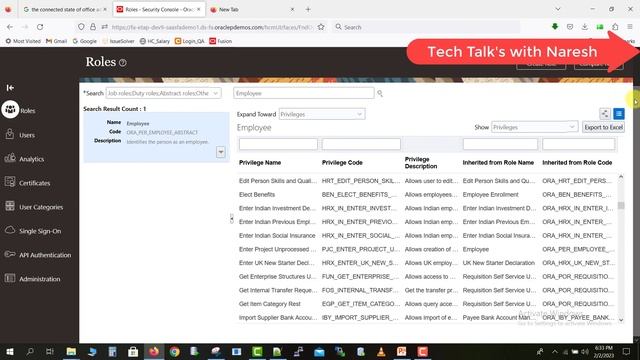
Task: Open VLC media player from taskbar
Action: coord(381,351)
